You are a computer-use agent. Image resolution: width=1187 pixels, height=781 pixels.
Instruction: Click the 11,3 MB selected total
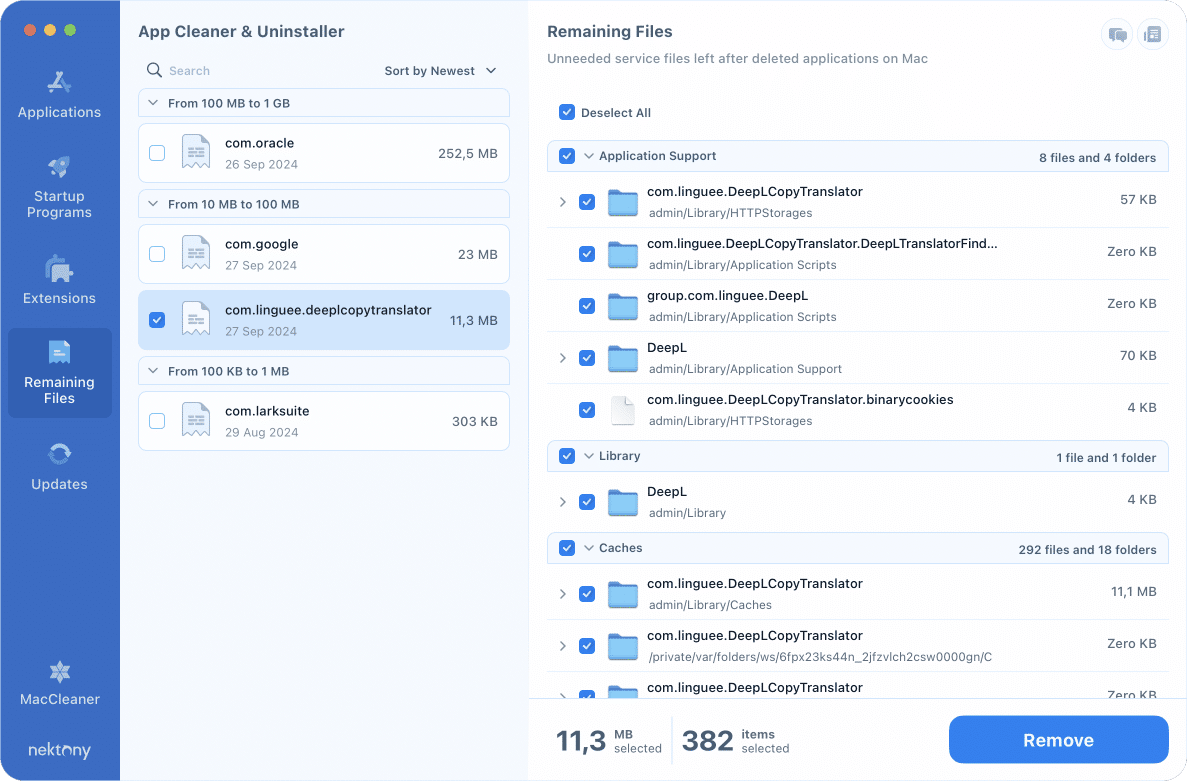coord(609,740)
